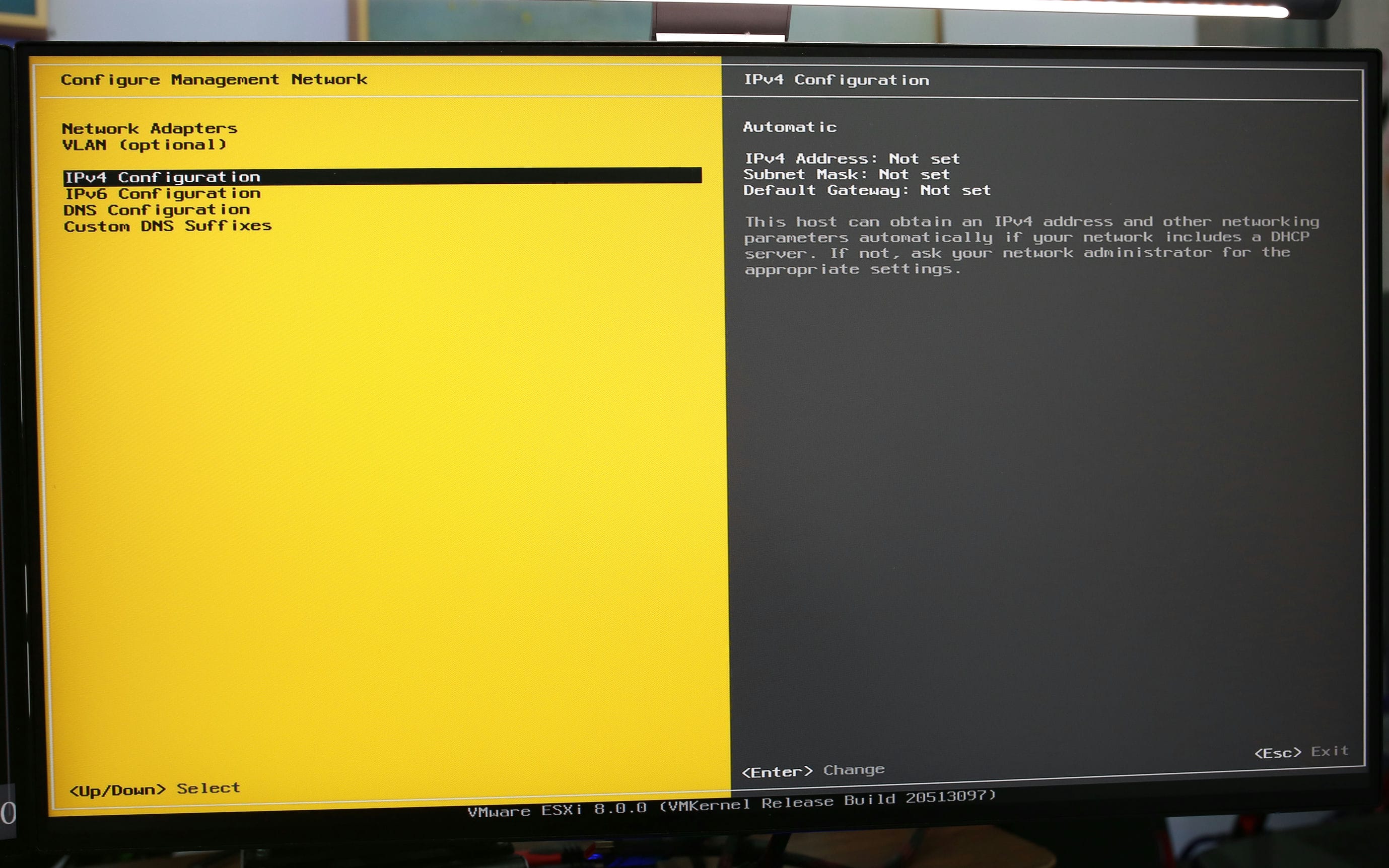Select the IPv6 Configuration entry
Viewport: 1389px width, 868px height.
(x=163, y=193)
